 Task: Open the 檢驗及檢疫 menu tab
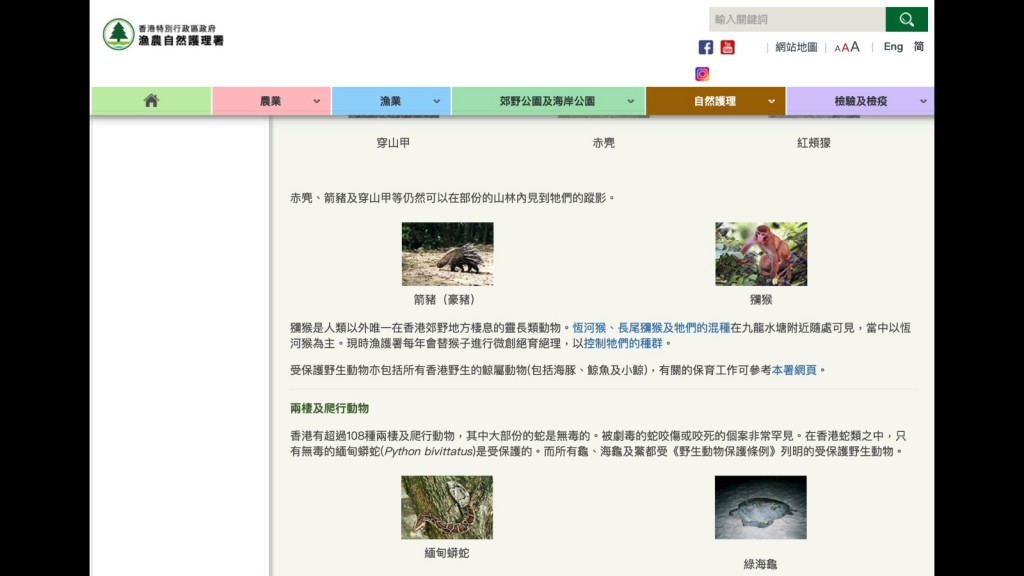coord(860,101)
